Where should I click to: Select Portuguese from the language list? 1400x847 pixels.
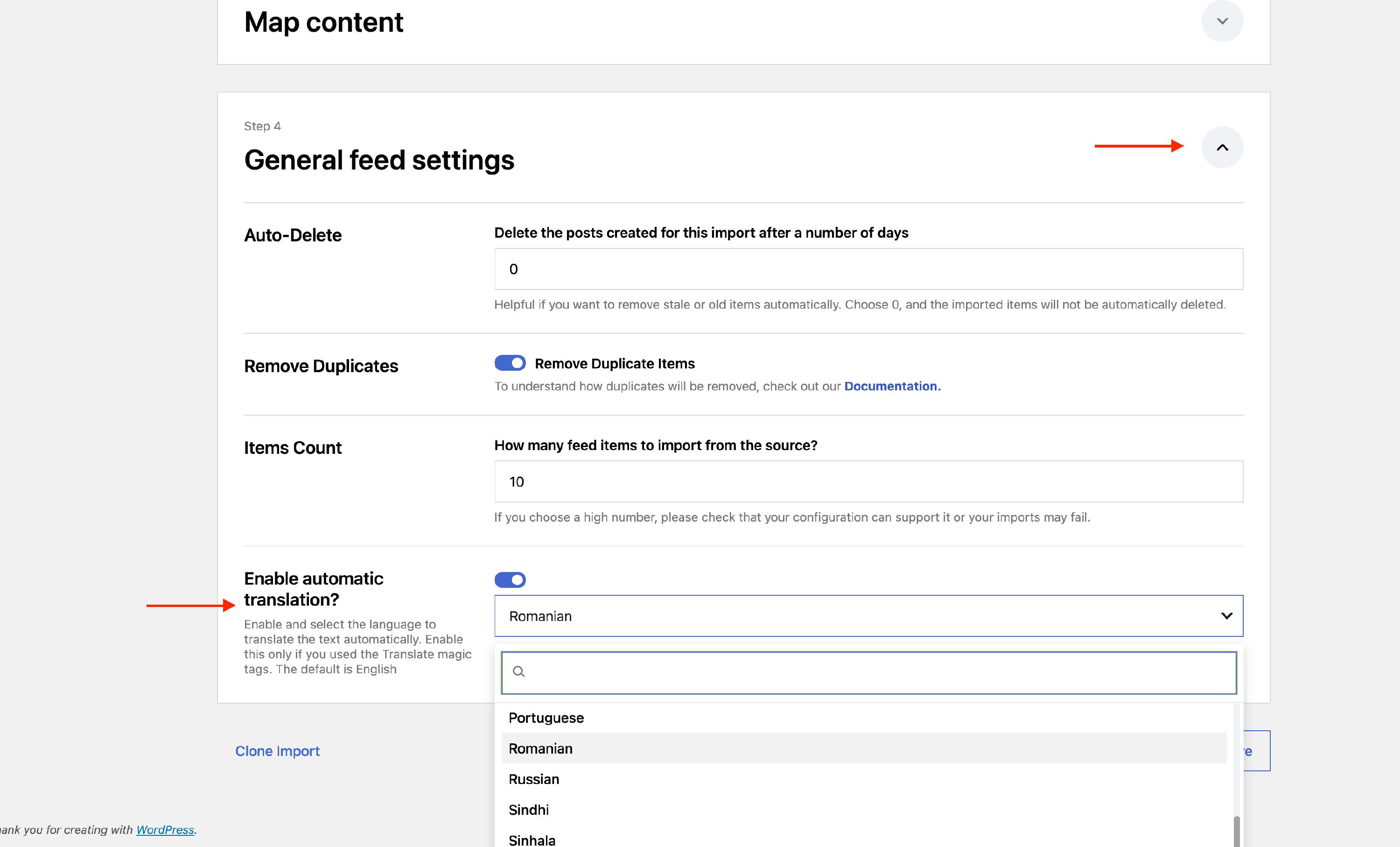pyautogui.click(x=546, y=717)
